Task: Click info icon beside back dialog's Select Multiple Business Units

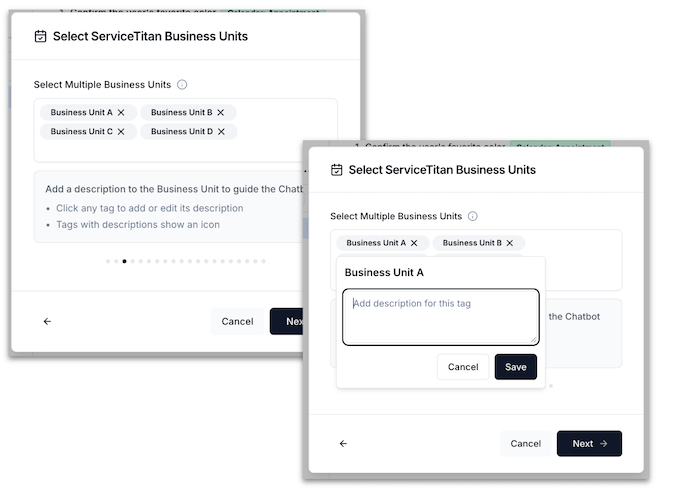Action: tap(182, 85)
